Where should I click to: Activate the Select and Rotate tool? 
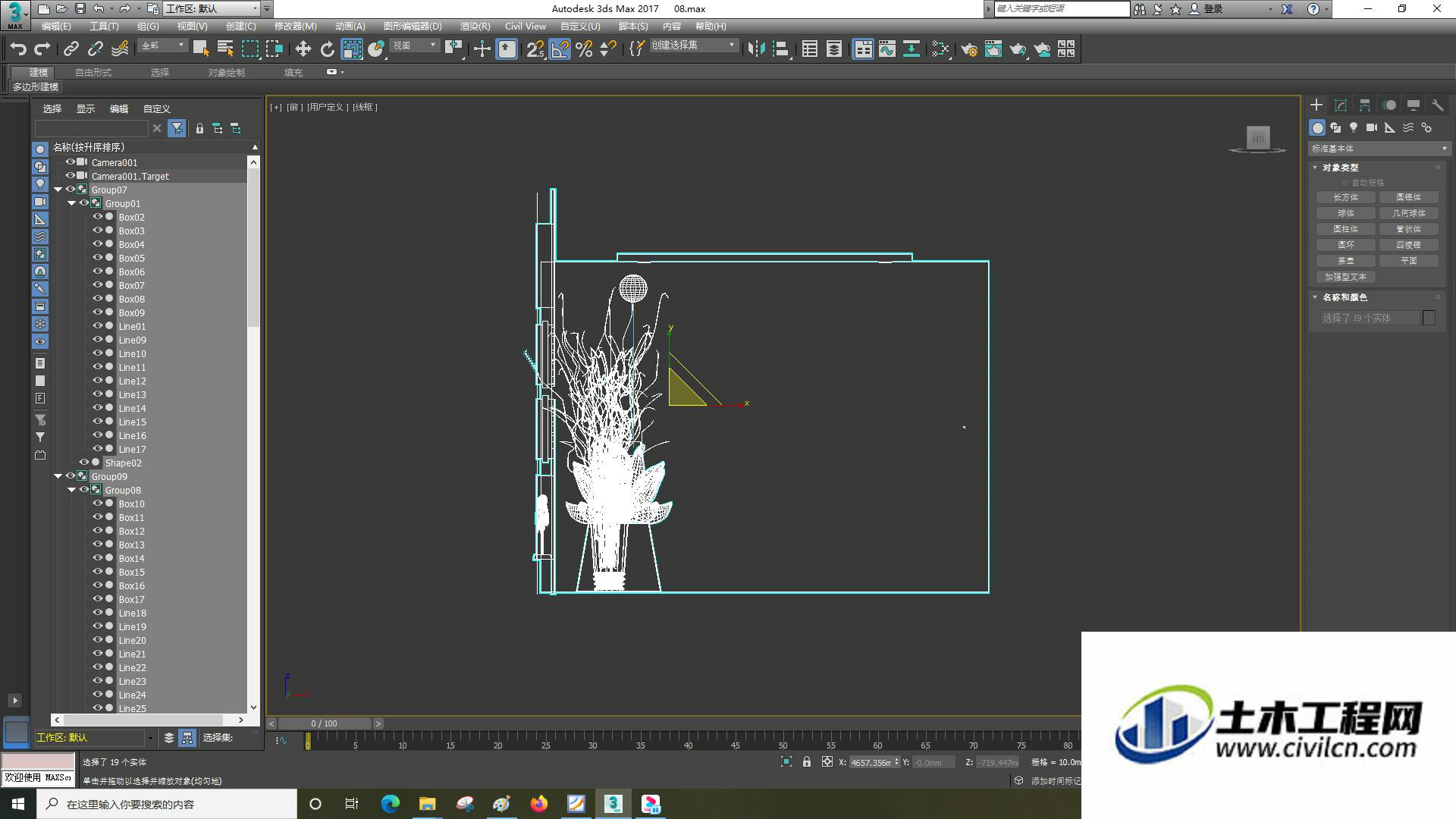328,49
